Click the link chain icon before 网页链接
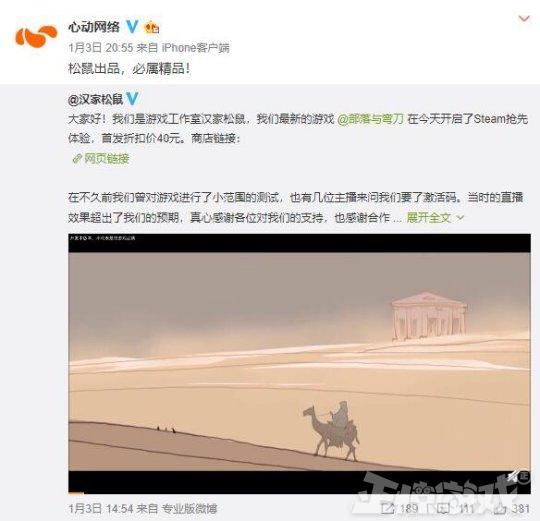This screenshot has width=540, height=521. [77, 159]
